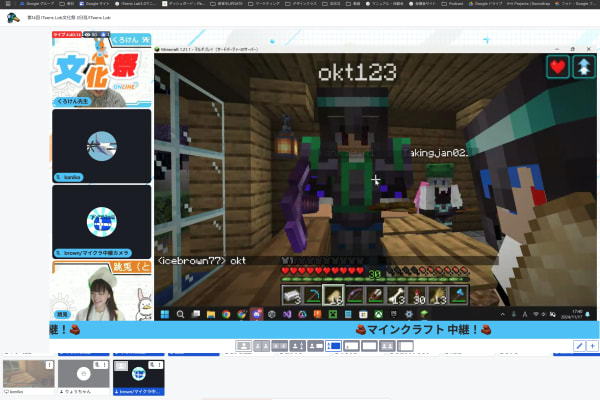Viewport: 600px width, 400px height.
Task: Open options menu on kanika thumbnail
Action: (x=49, y=365)
